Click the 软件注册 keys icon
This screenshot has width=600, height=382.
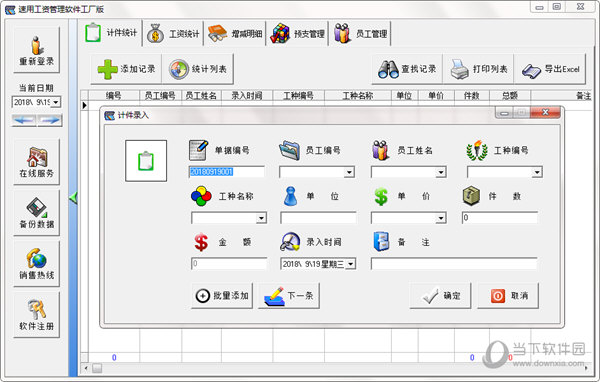(x=37, y=315)
